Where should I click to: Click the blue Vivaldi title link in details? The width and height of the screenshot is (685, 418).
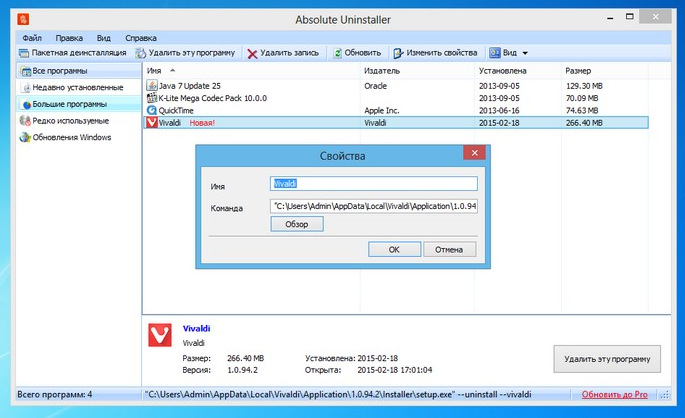tap(196, 328)
